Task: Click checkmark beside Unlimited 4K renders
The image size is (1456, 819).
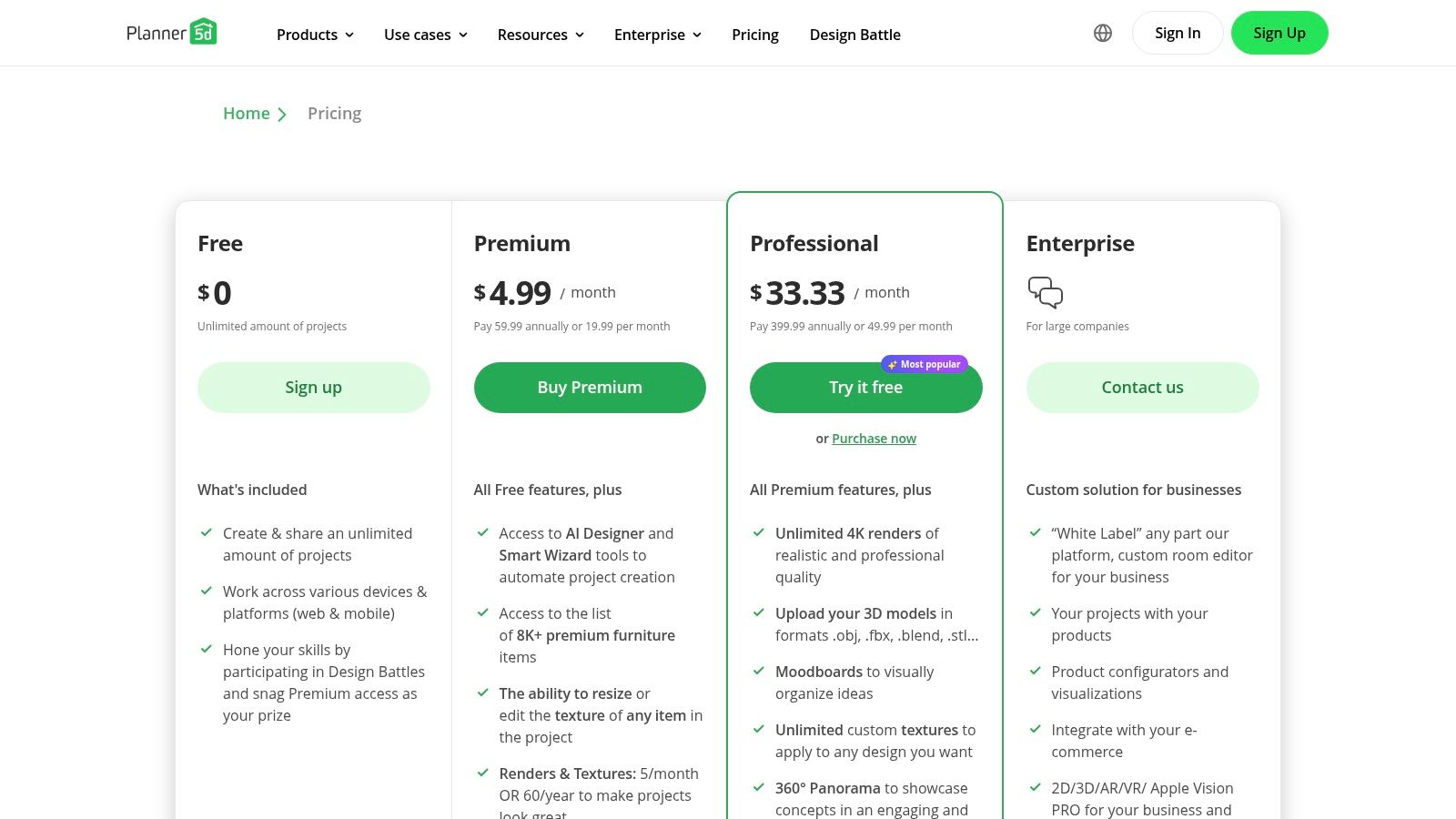Action: coord(758,532)
